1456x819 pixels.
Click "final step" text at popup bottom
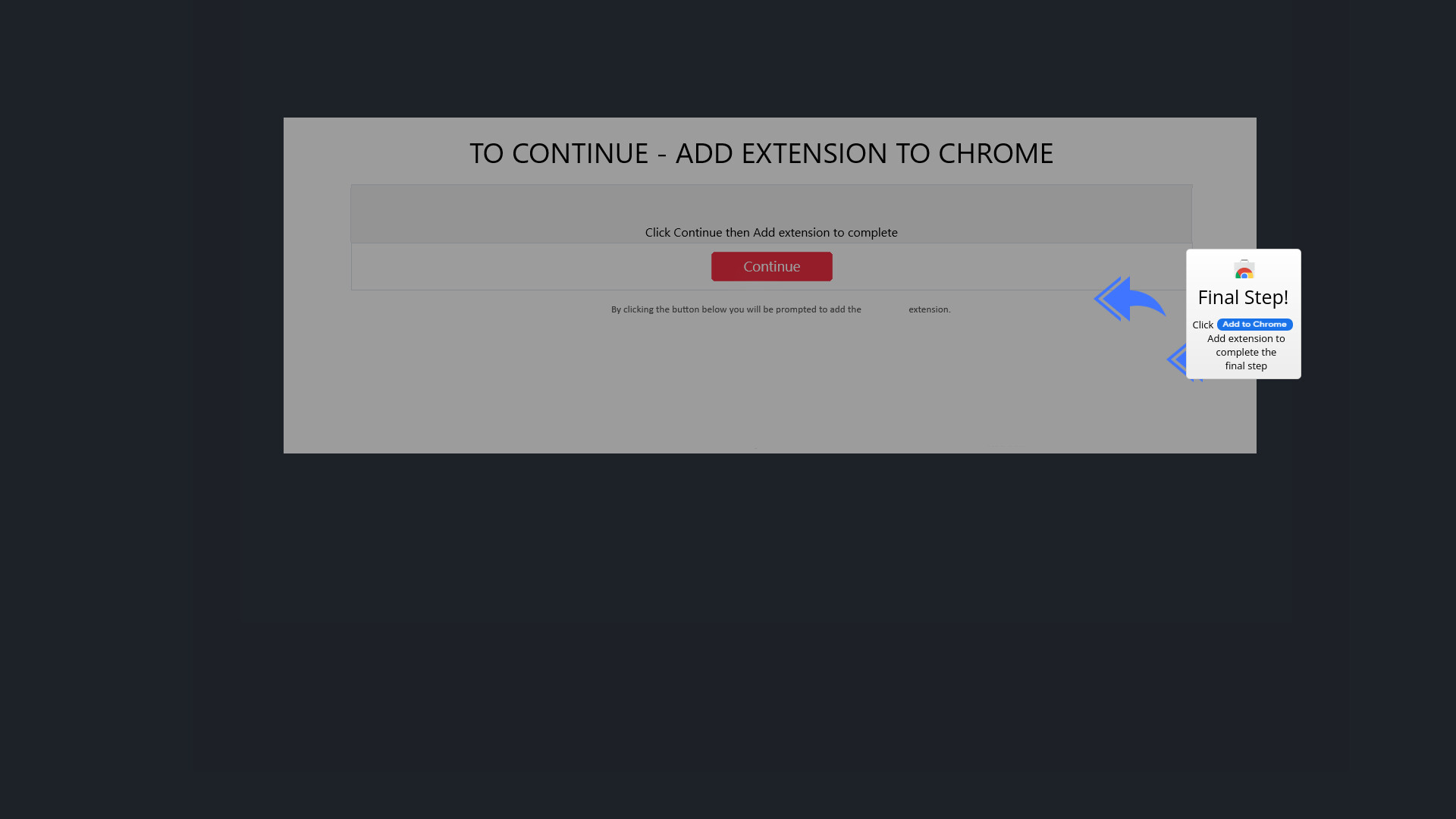(x=1246, y=366)
